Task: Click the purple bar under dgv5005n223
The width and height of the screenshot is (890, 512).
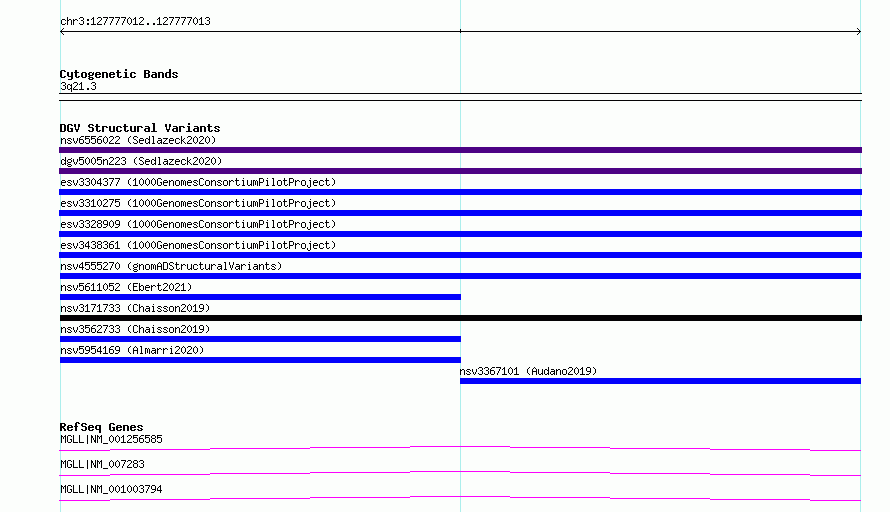Action: 460,171
